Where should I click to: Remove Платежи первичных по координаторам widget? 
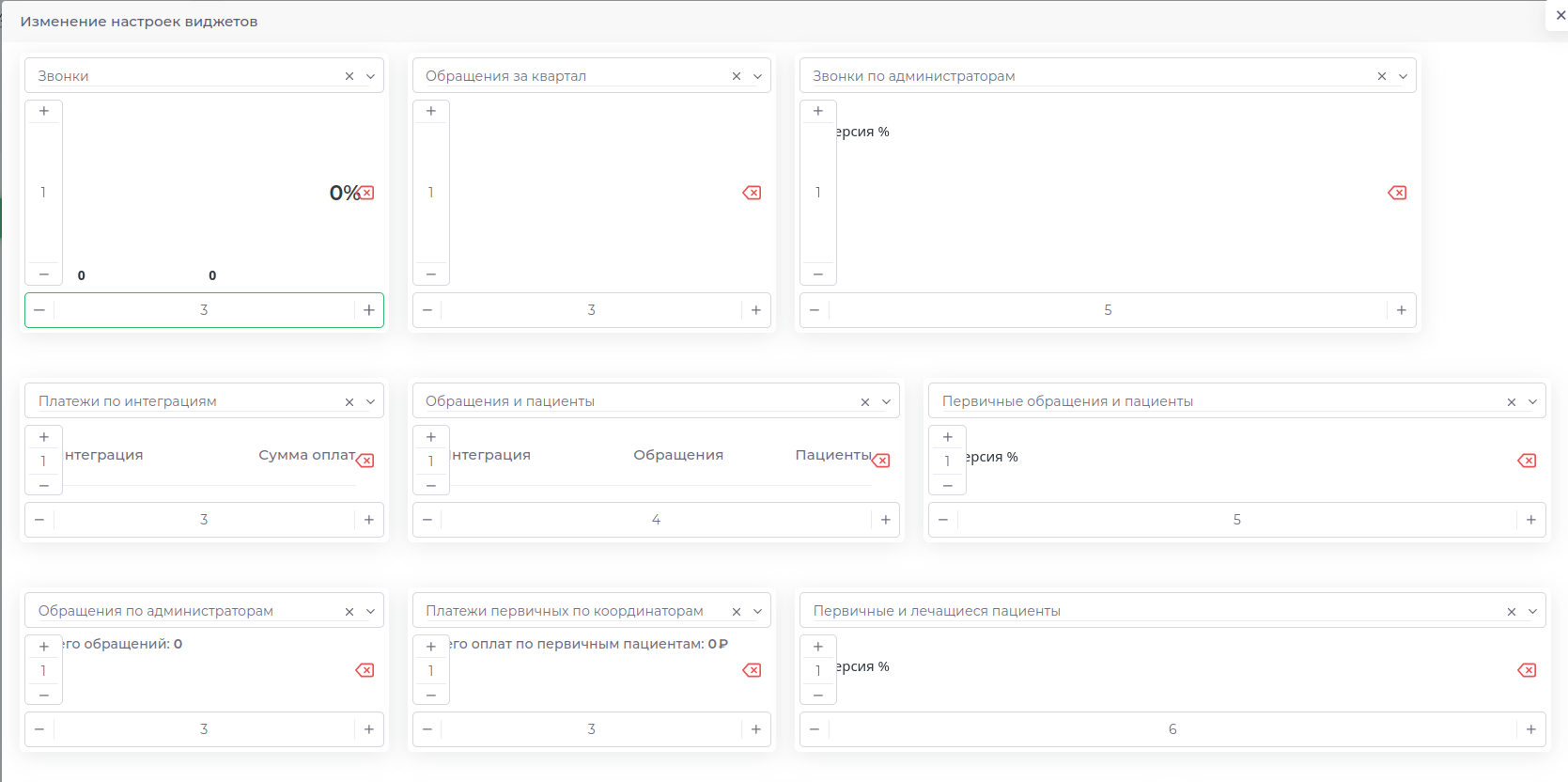click(752, 670)
